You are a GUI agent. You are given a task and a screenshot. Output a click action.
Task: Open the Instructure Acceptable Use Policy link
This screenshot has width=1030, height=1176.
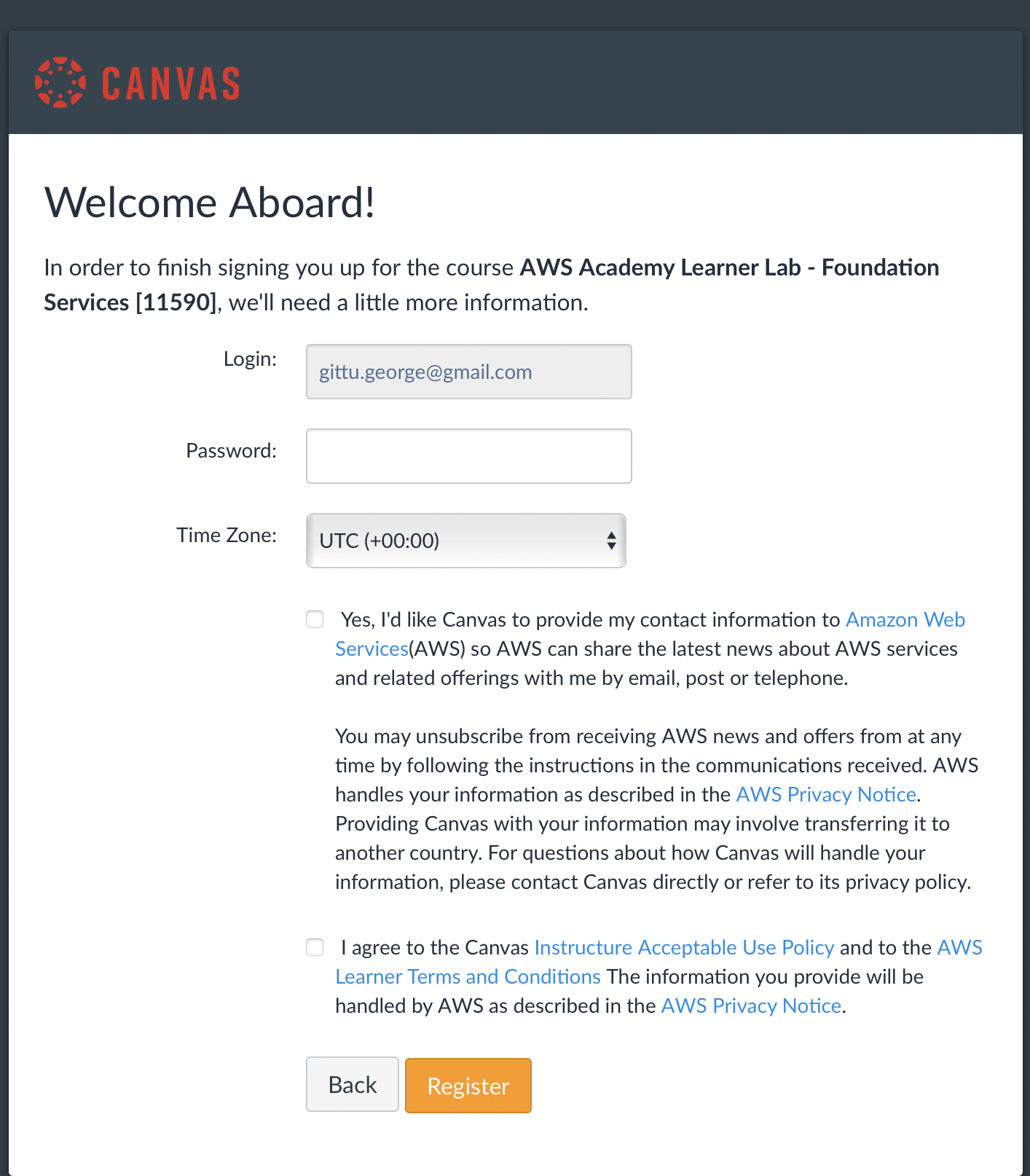(684, 947)
